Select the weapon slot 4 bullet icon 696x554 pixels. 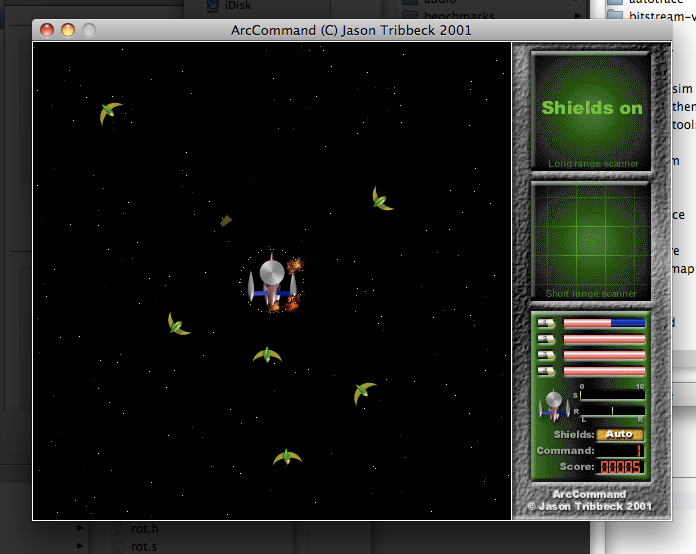(546, 372)
